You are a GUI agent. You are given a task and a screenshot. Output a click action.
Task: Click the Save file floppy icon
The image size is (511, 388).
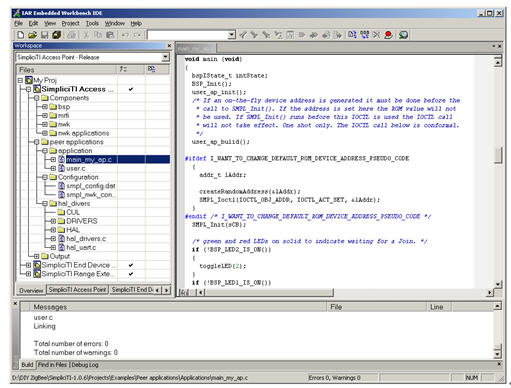tap(44, 35)
